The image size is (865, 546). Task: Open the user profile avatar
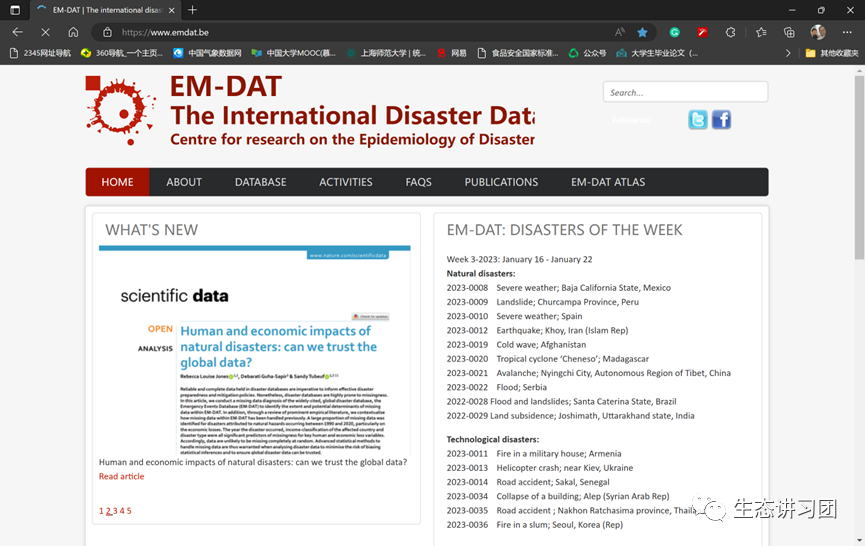pyautogui.click(x=818, y=32)
